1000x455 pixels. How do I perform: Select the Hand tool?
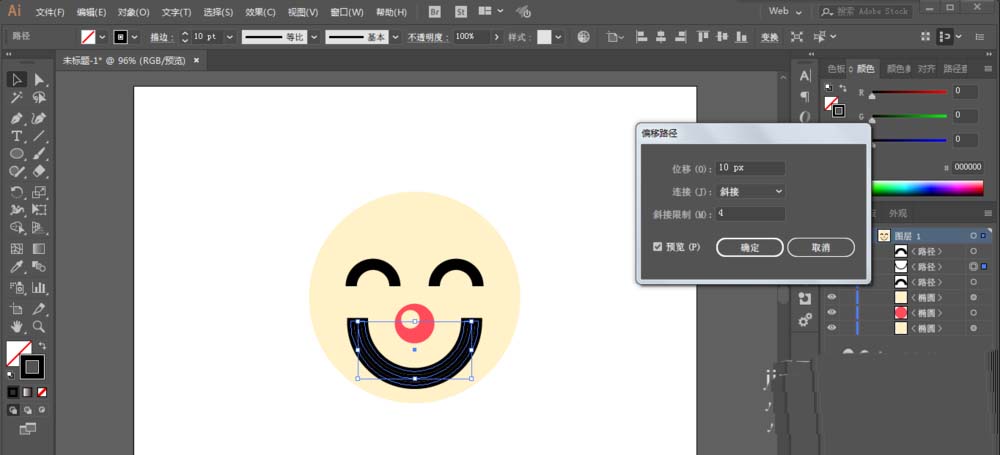tap(17, 326)
